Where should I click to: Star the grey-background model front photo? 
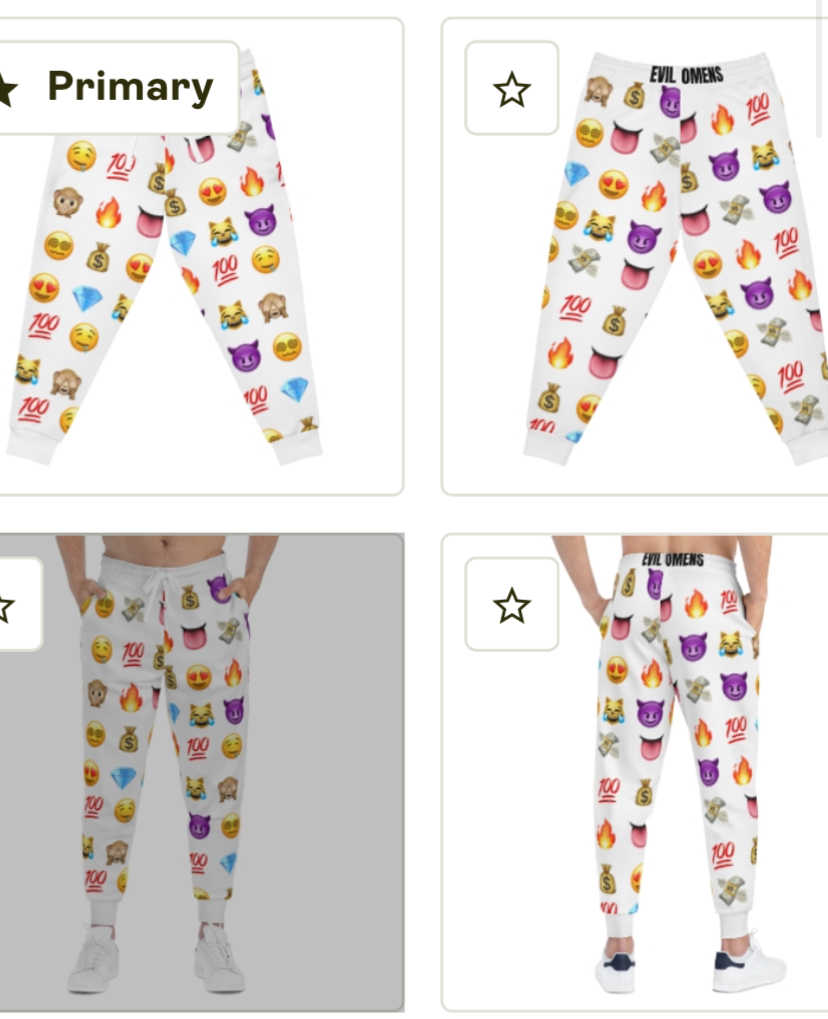(x=13, y=605)
